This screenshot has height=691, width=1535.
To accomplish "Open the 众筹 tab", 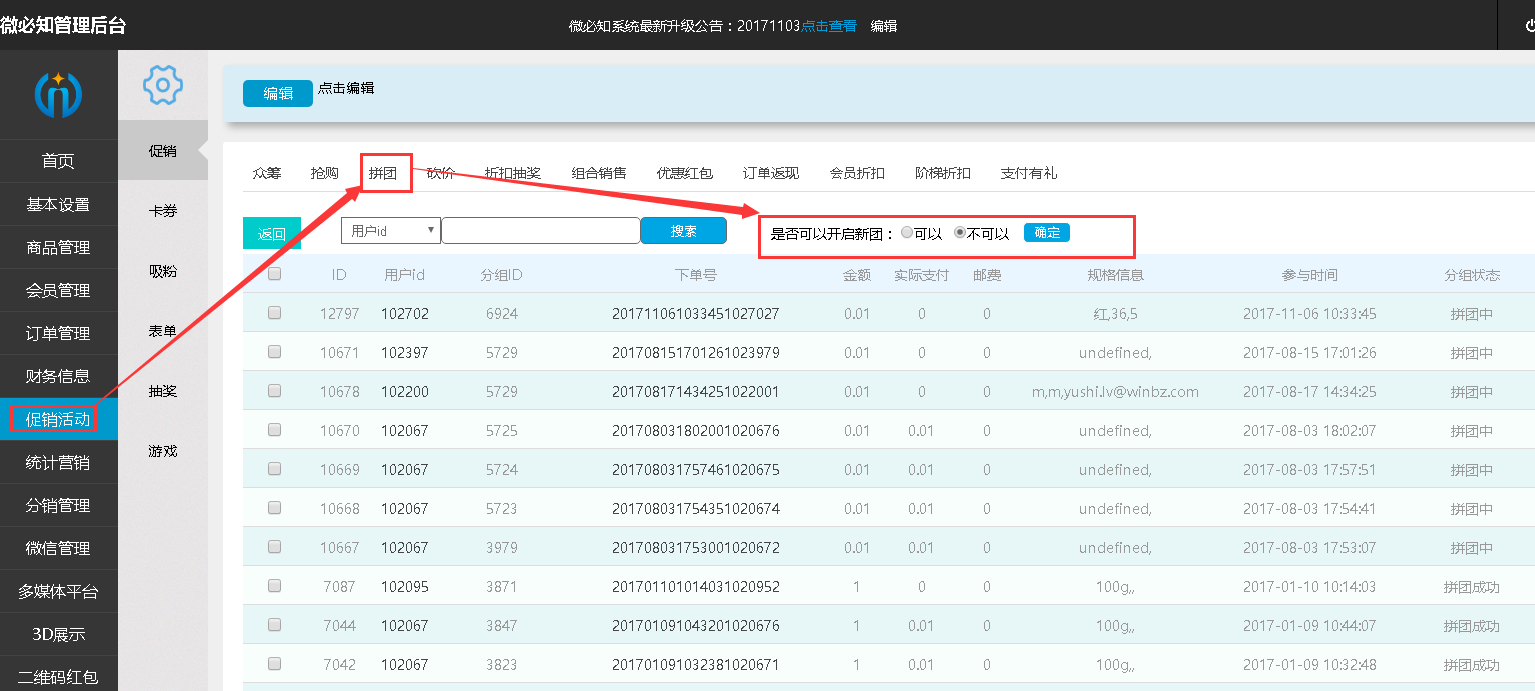I will 267,173.
